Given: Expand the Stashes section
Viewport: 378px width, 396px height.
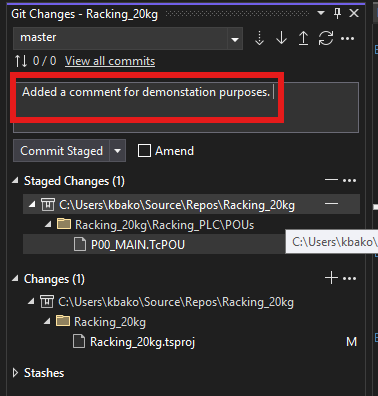Looking at the screenshot, I should click(15, 373).
